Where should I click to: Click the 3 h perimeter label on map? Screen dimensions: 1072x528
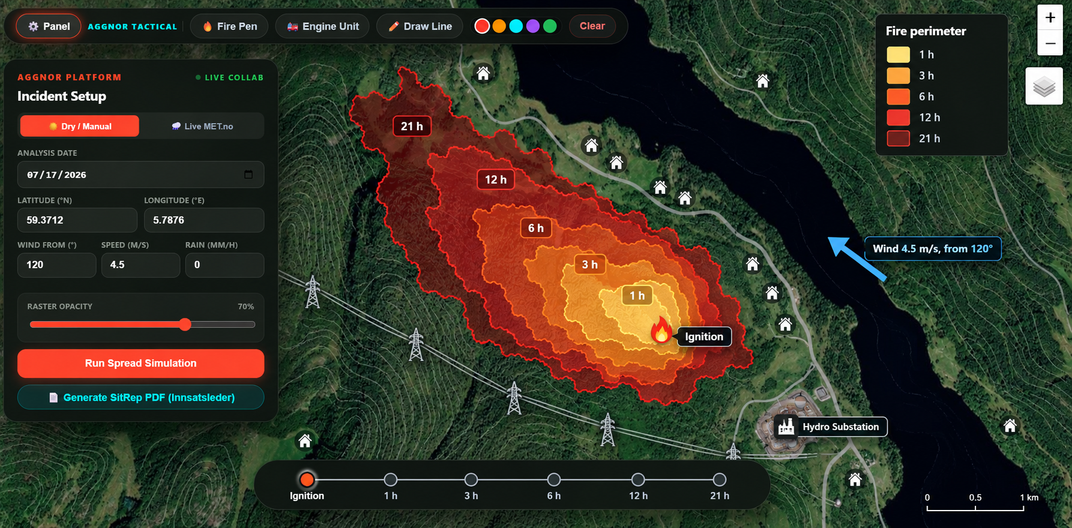point(590,264)
